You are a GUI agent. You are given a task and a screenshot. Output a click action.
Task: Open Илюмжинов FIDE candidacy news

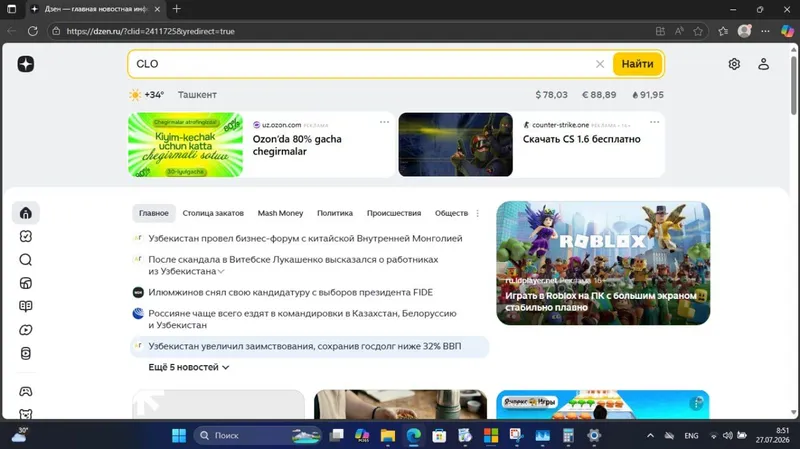(x=290, y=292)
